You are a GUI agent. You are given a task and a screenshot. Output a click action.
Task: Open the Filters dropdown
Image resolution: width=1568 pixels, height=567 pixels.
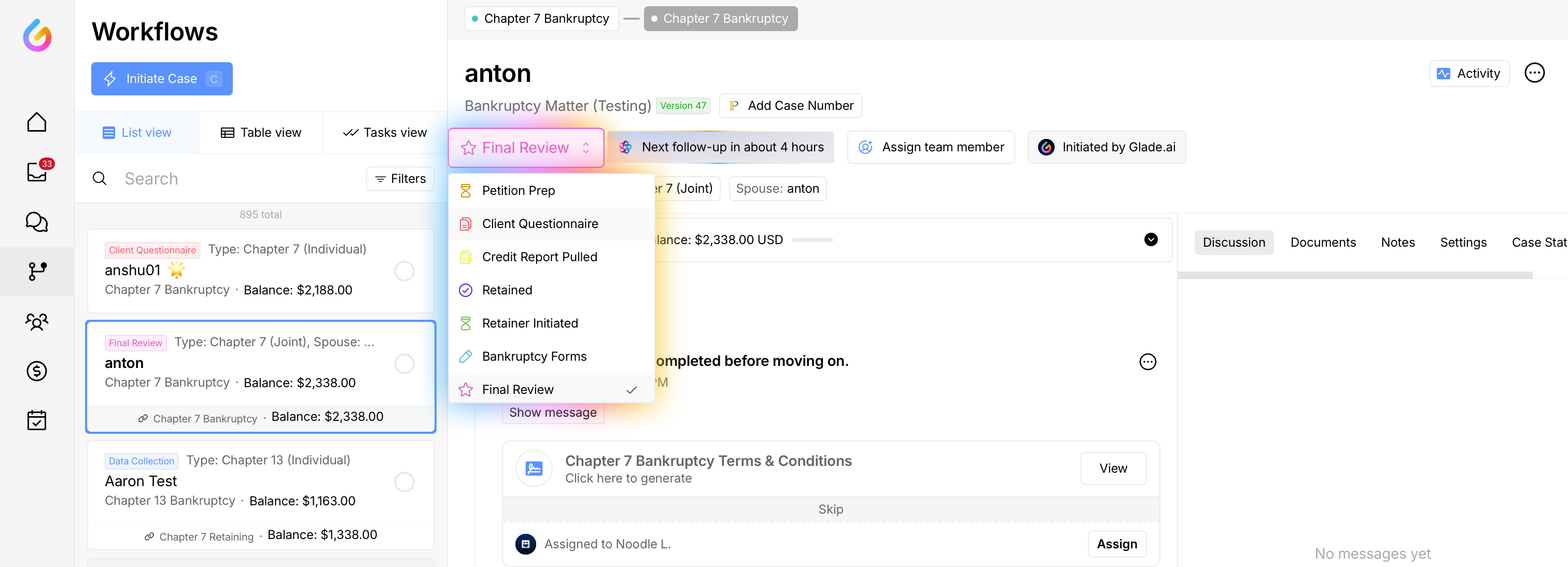tap(400, 179)
